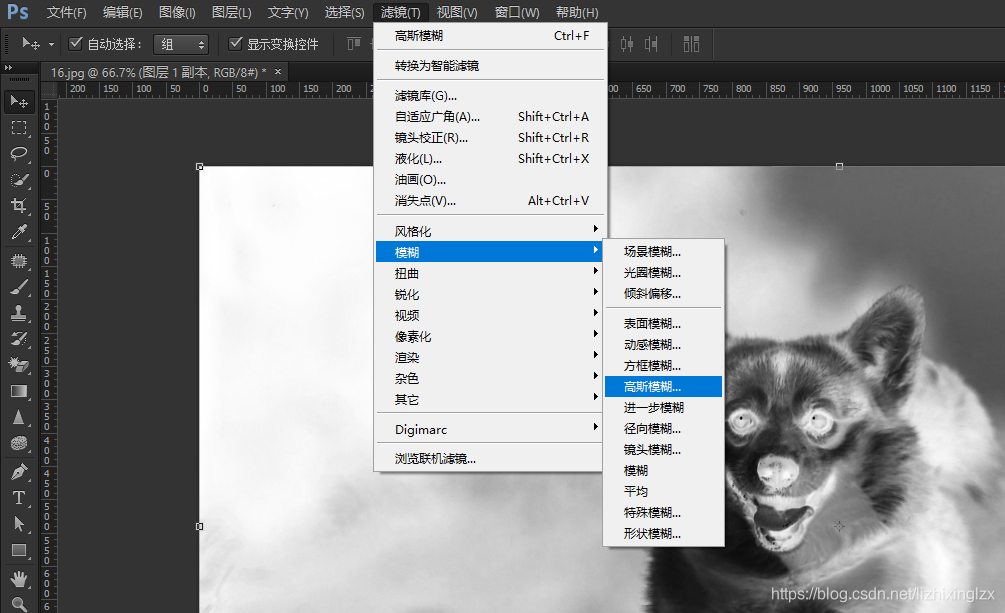
Task: Select the Clone Stamp tool
Action: (19, 313)
